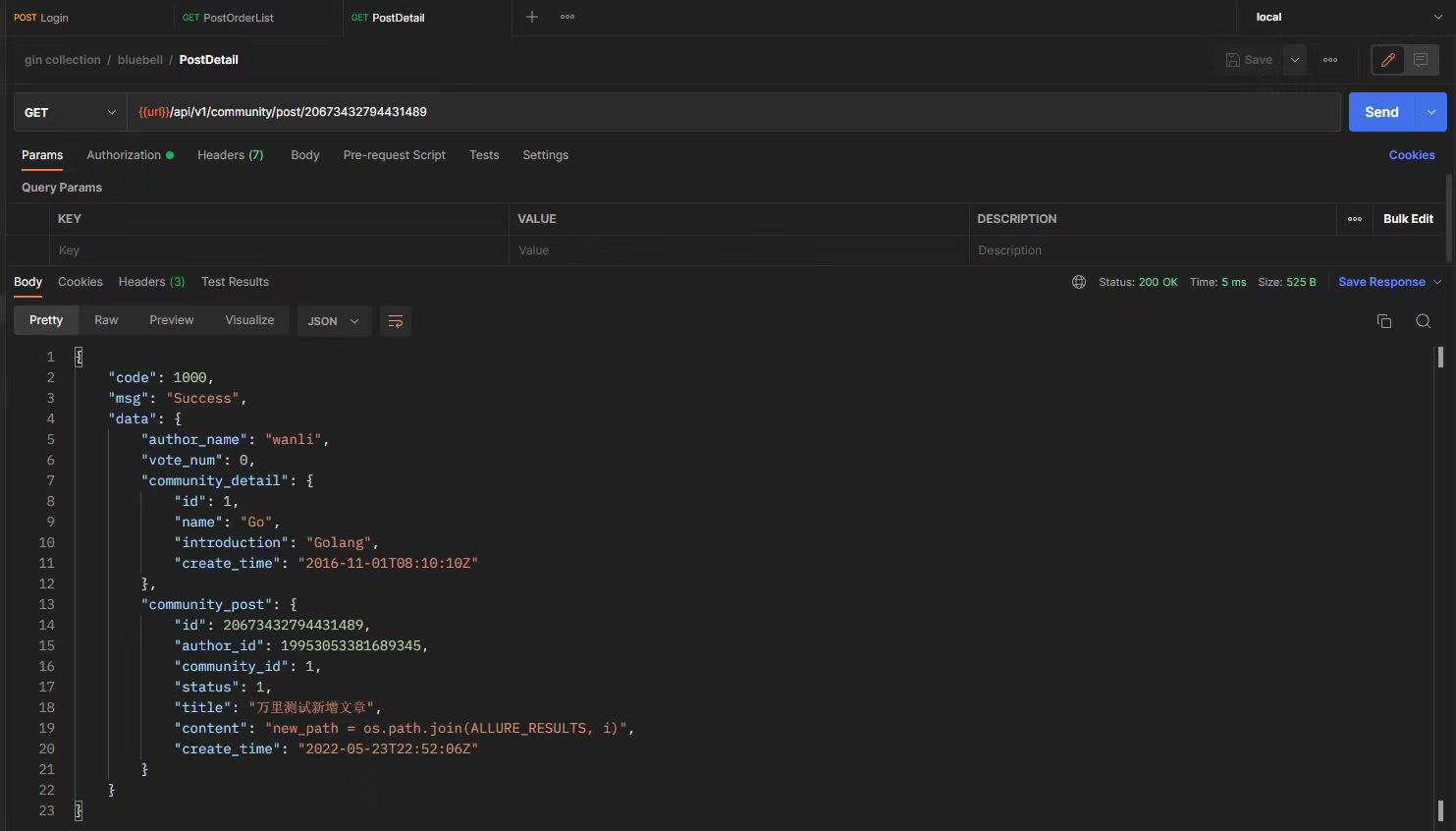Open the local environment dropdown

coord(1347,17)
